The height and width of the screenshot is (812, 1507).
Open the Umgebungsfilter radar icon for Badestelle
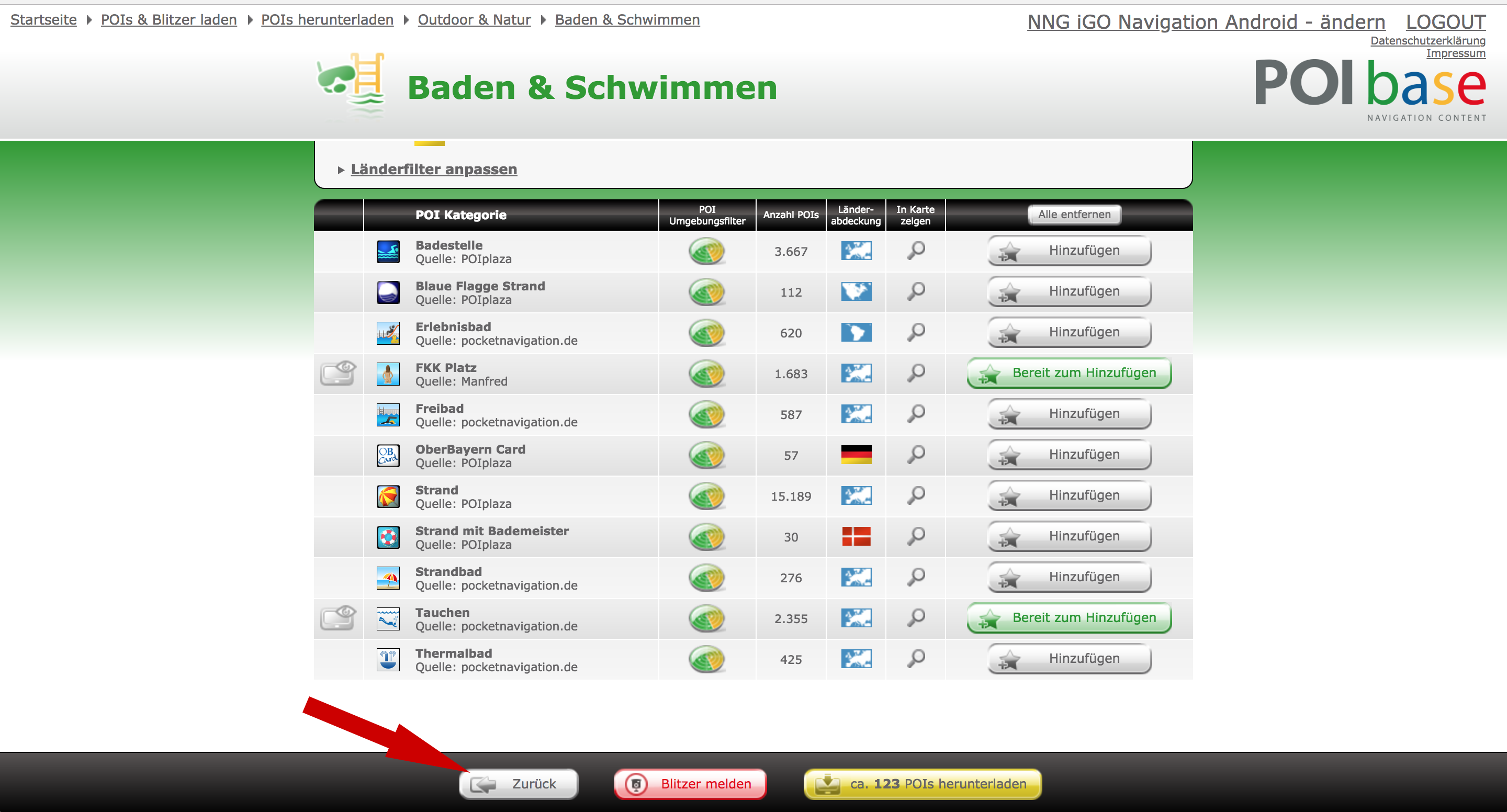pyautogui.click(x=707, y=252)
